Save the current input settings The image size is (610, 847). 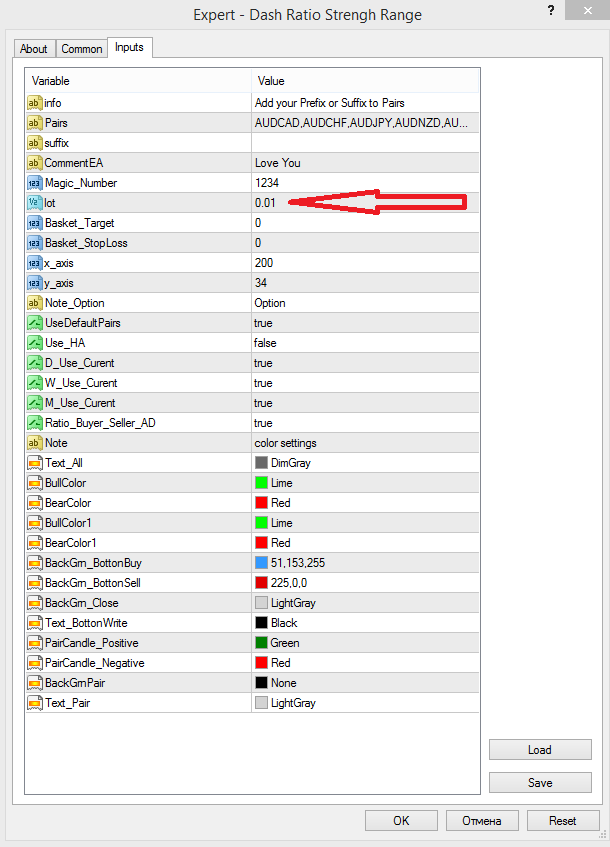pyautogui.click(x=540, y=783)
